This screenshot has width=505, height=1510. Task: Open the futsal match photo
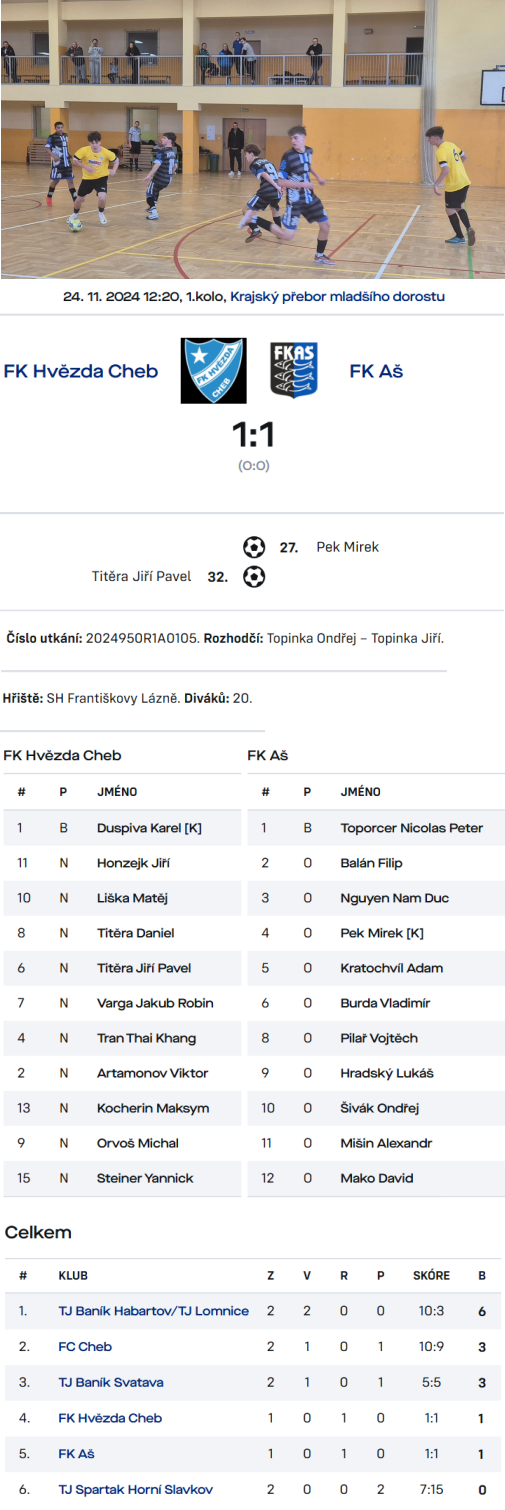coord(252,139)
